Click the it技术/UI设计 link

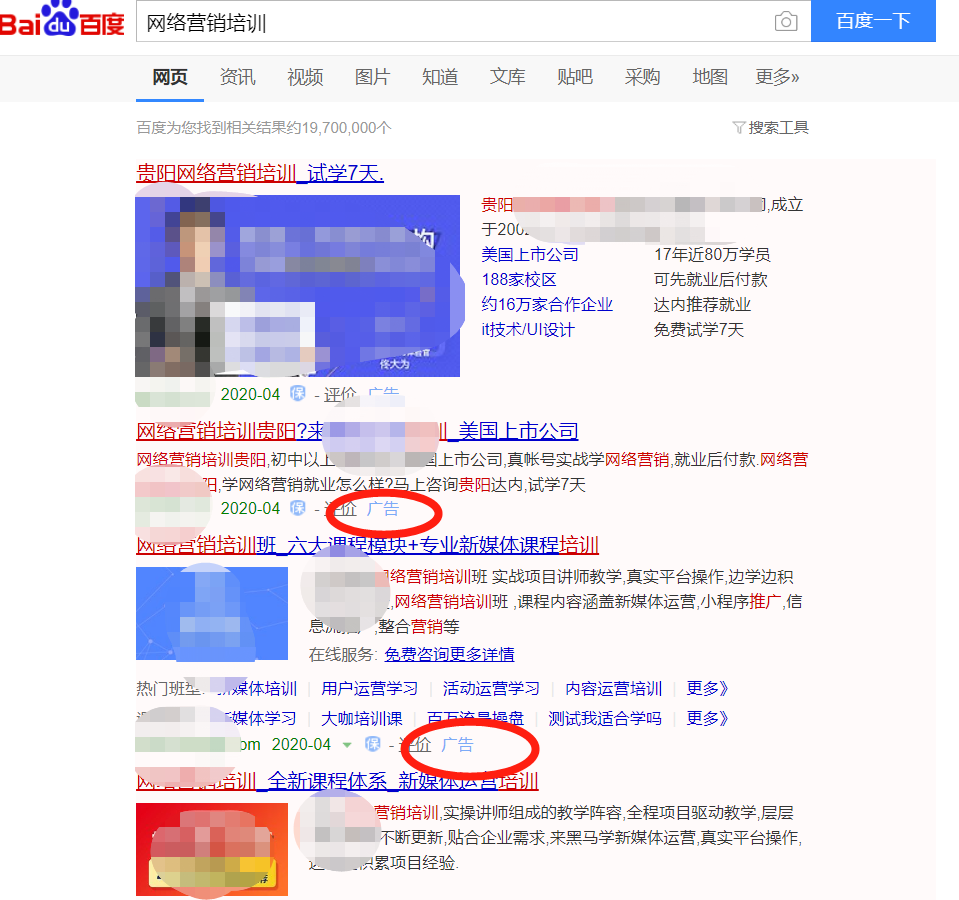tap(528, 330)
